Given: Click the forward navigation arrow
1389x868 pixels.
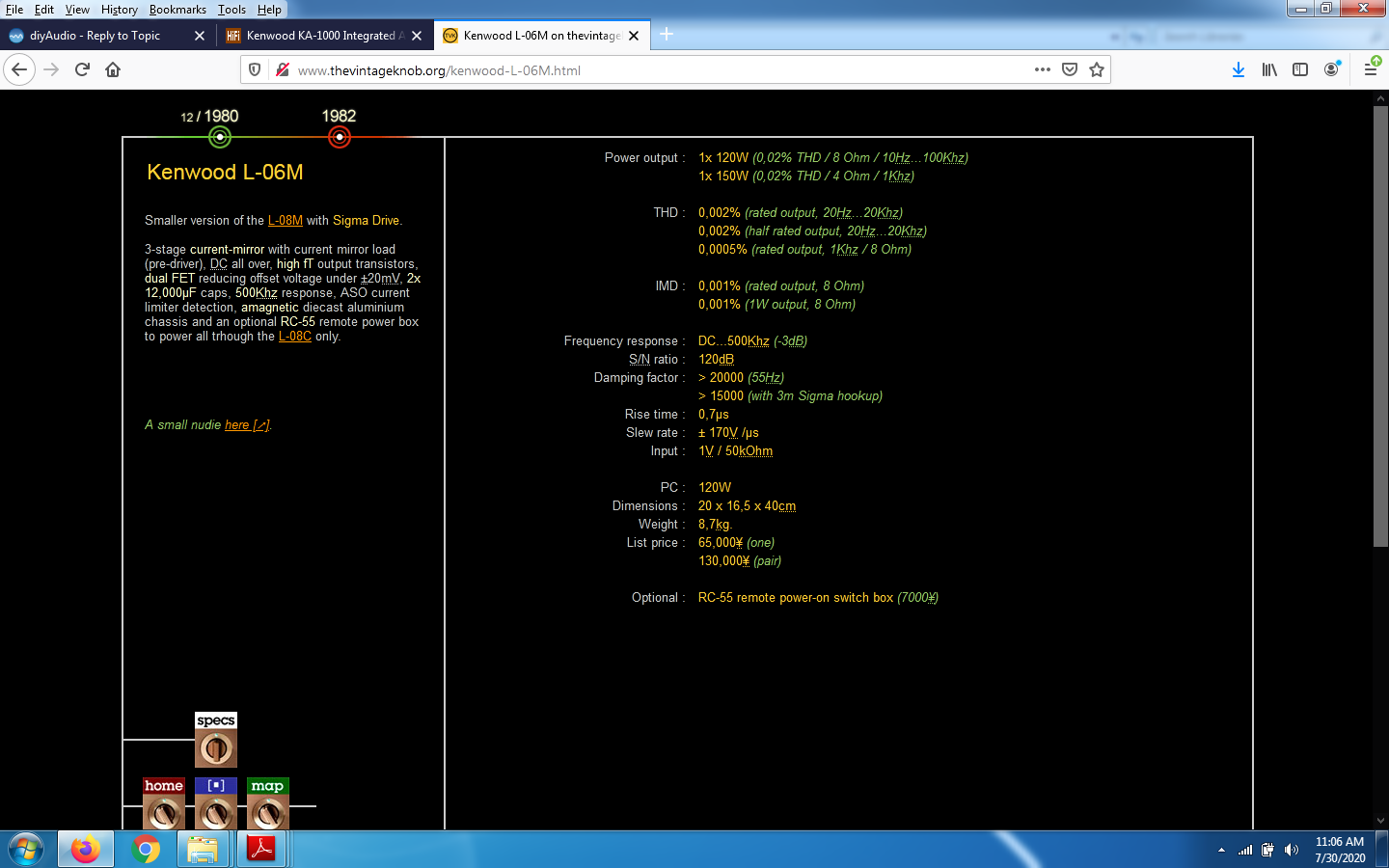Looking at the screenshot, I should click(51, 69).
